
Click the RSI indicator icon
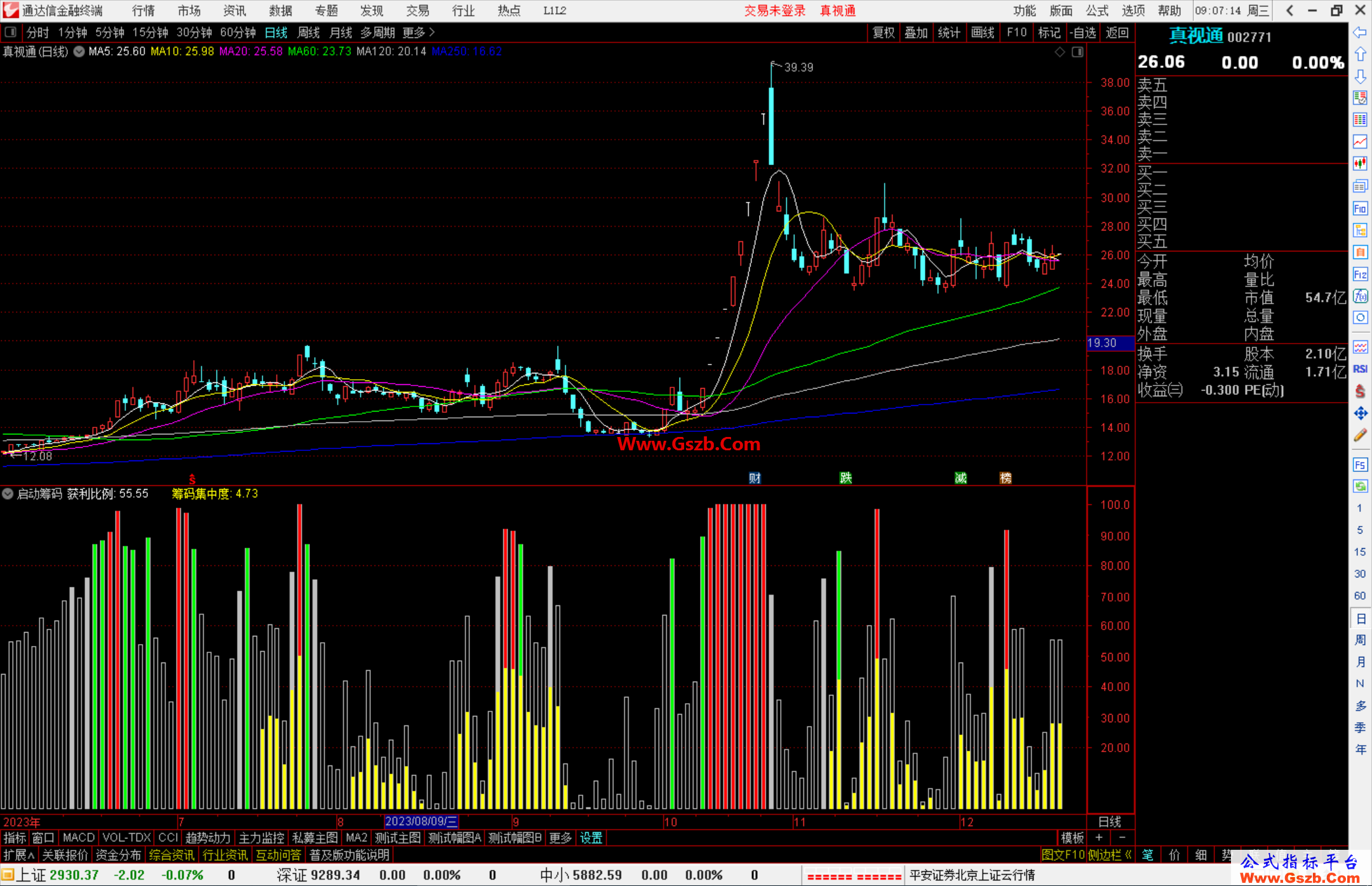(x=1360, y=369)
